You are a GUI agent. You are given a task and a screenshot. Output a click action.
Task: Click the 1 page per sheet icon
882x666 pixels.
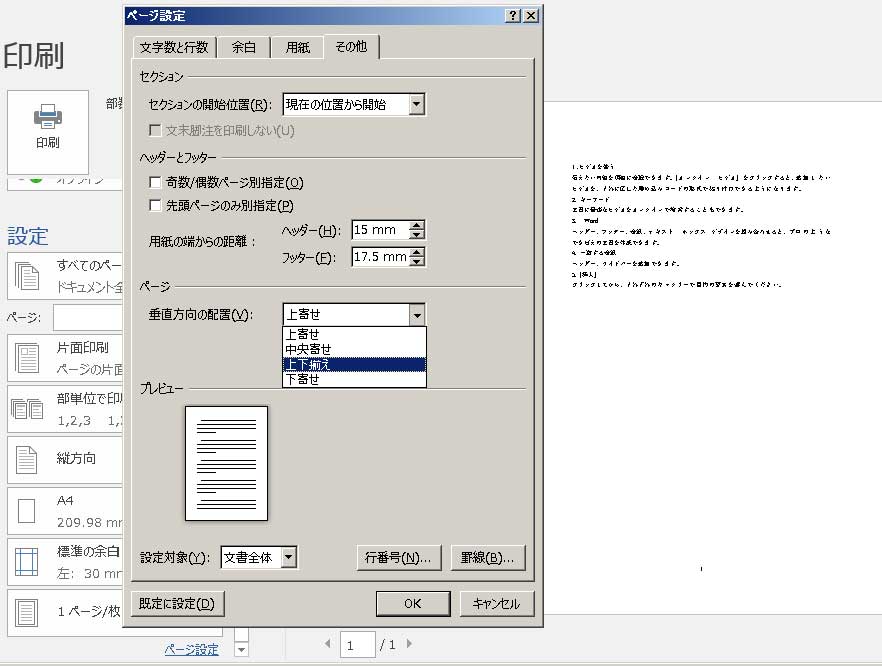coord(27,612)
